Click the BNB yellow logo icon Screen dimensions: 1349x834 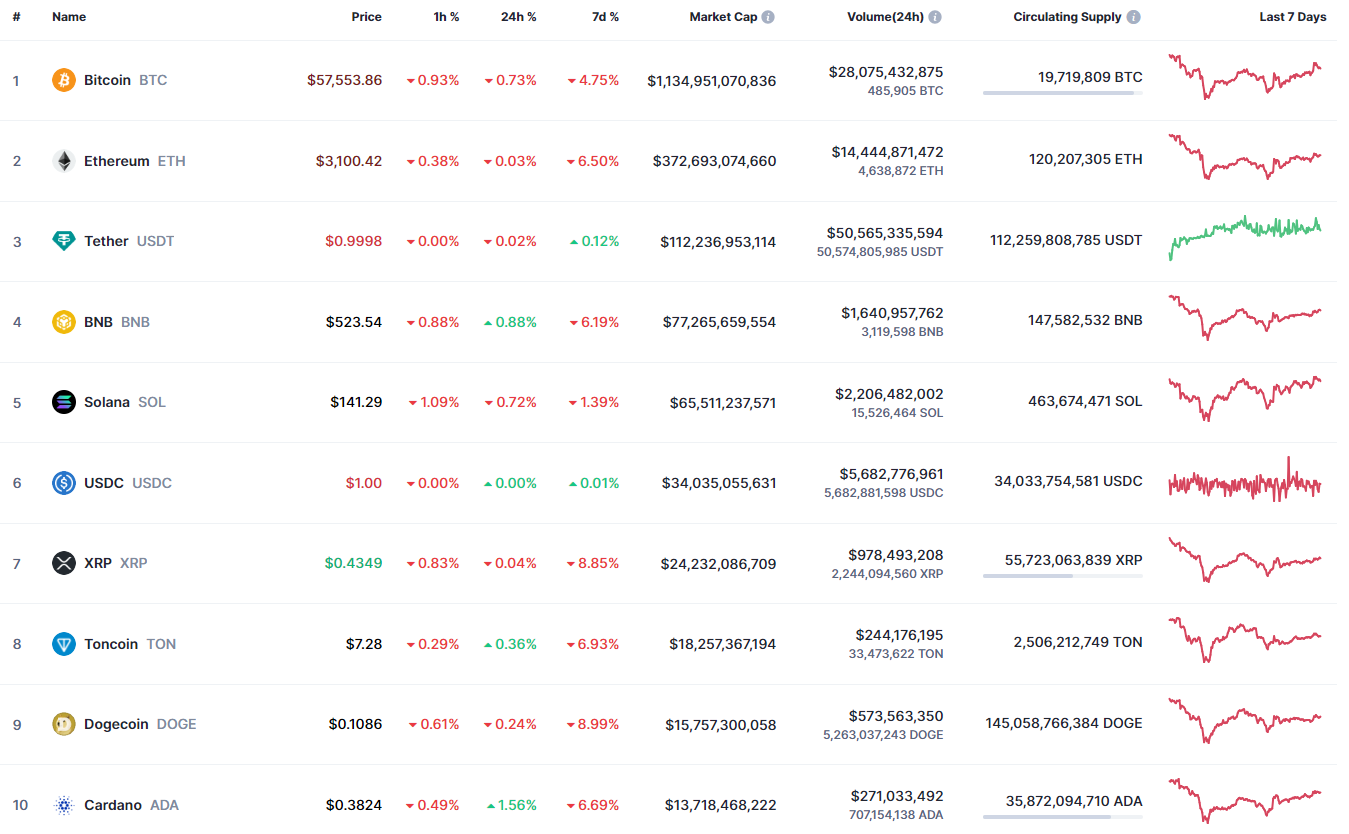(x=64, y=322)
